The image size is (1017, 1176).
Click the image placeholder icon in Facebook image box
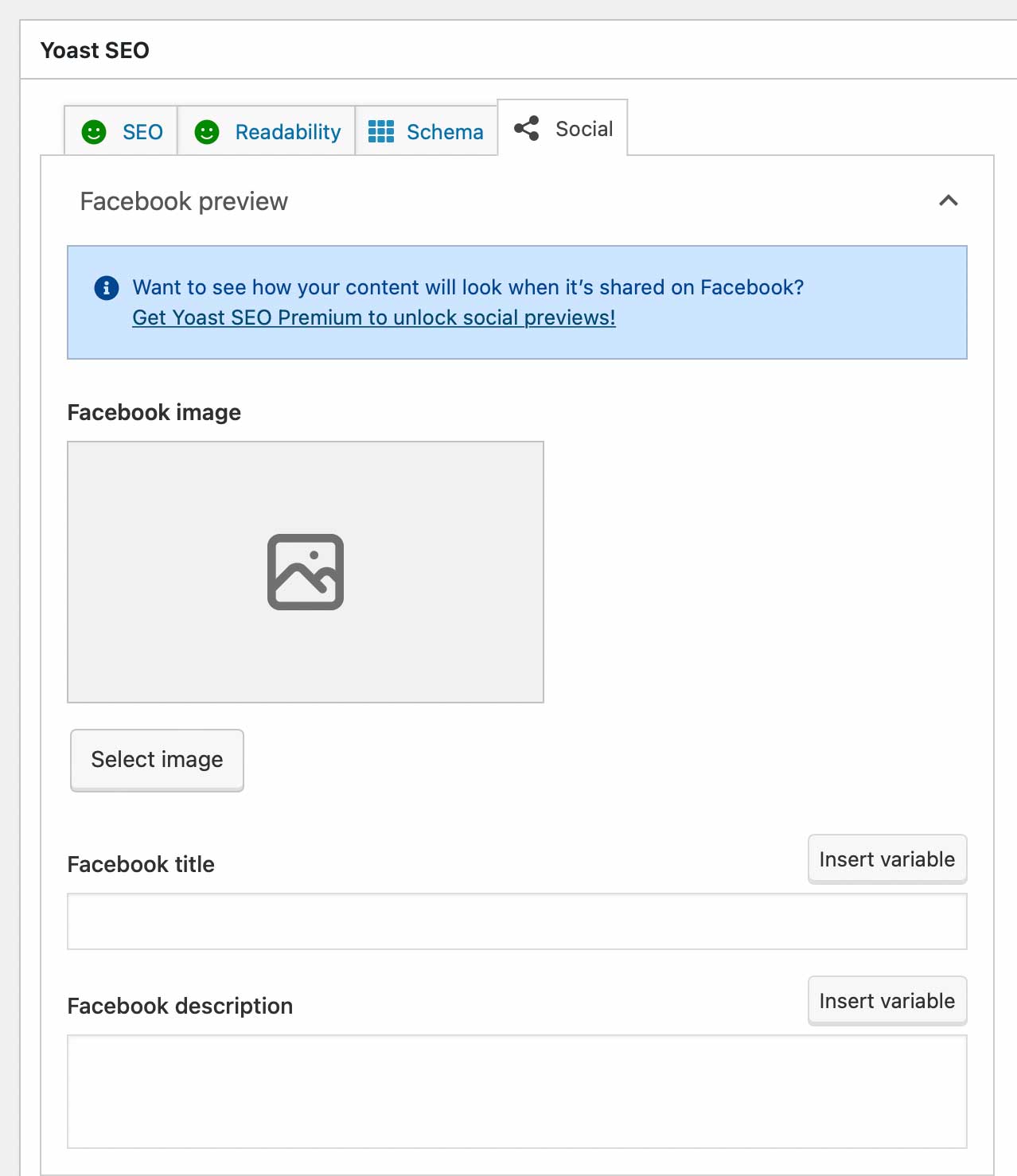pyautogui.click(x=306, y=573)
